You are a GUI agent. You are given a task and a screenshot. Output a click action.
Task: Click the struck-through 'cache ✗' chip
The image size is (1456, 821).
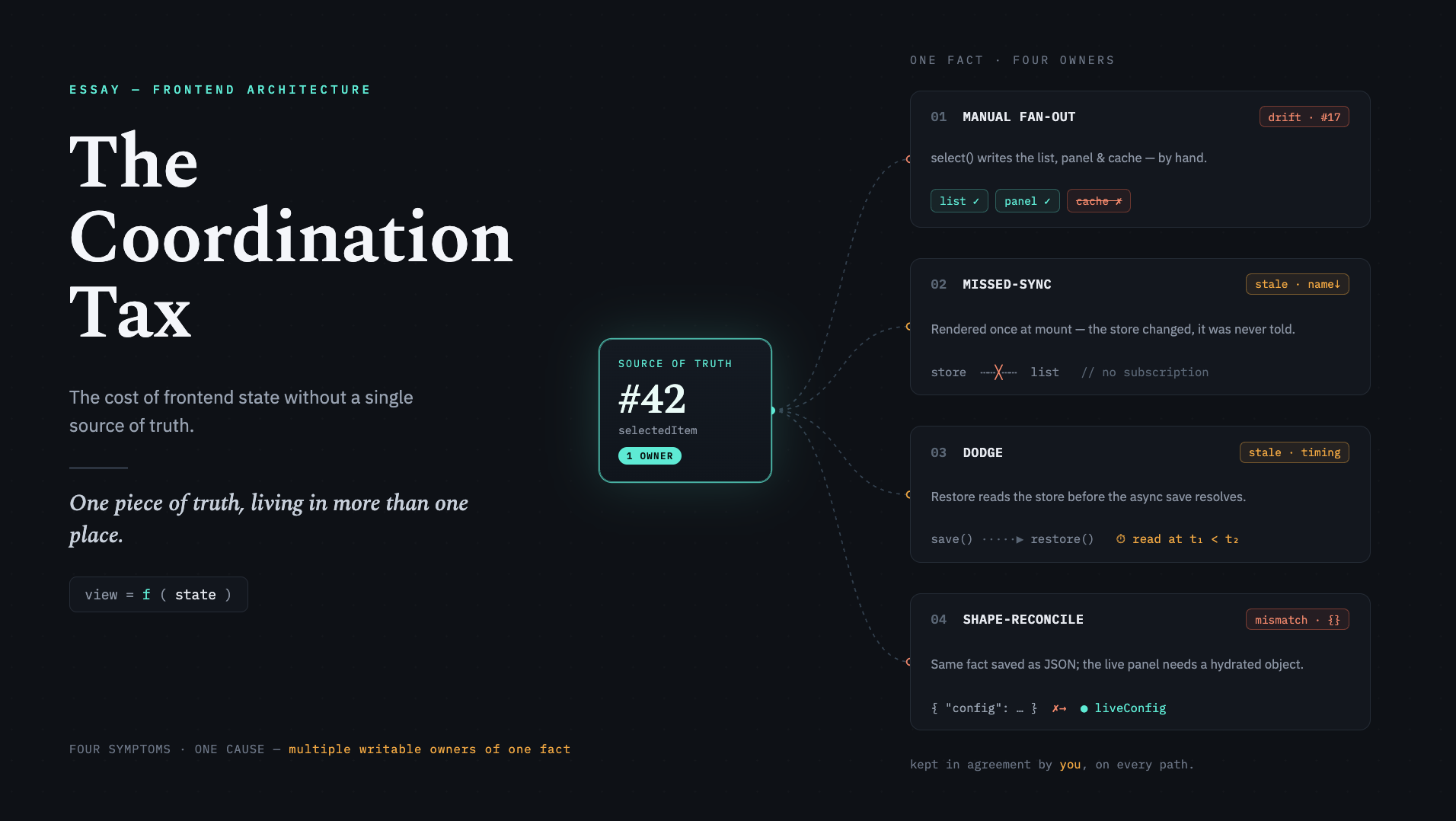[x=1099, y=201]
